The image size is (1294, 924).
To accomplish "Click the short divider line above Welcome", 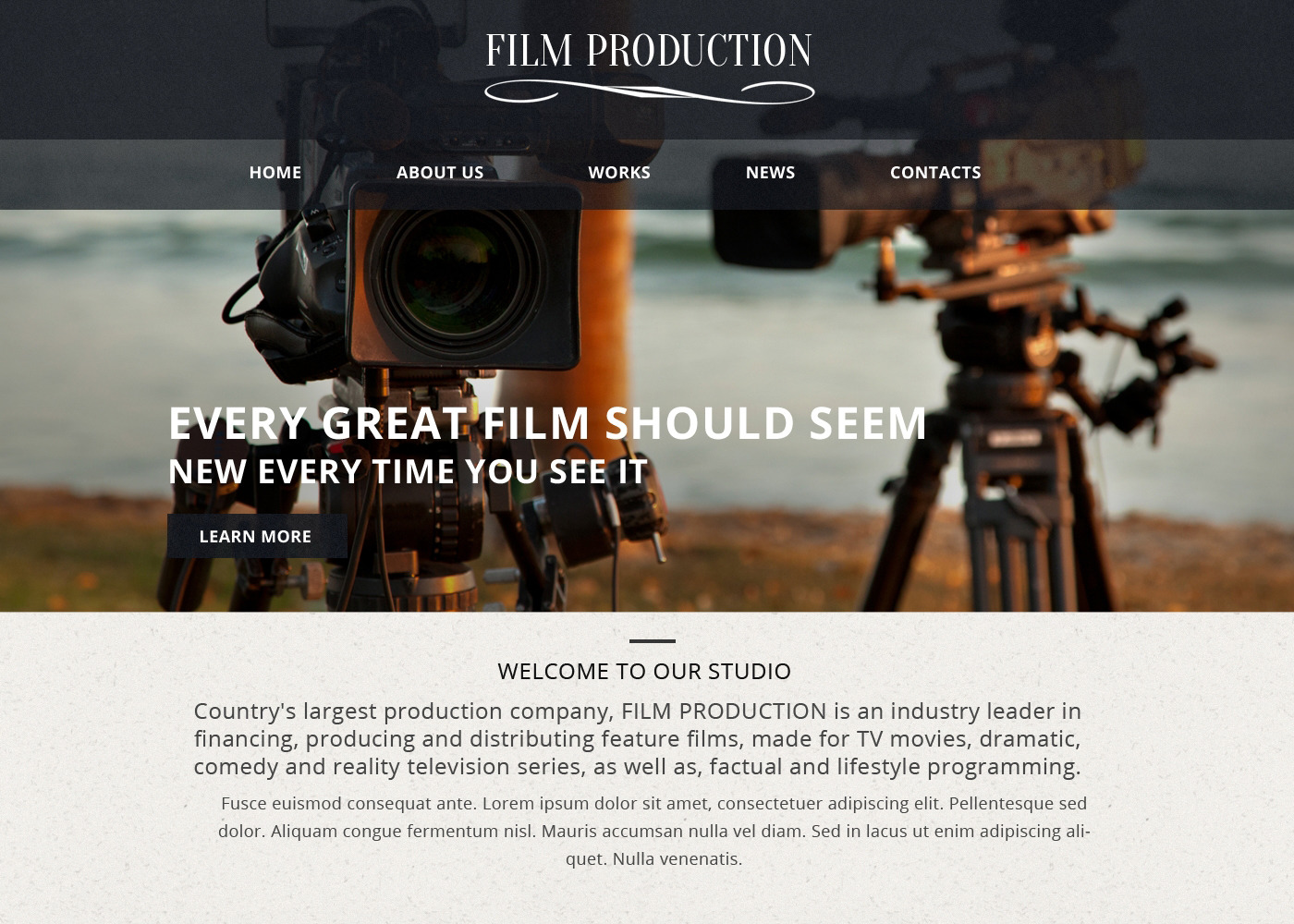I will tap(653, 640).
